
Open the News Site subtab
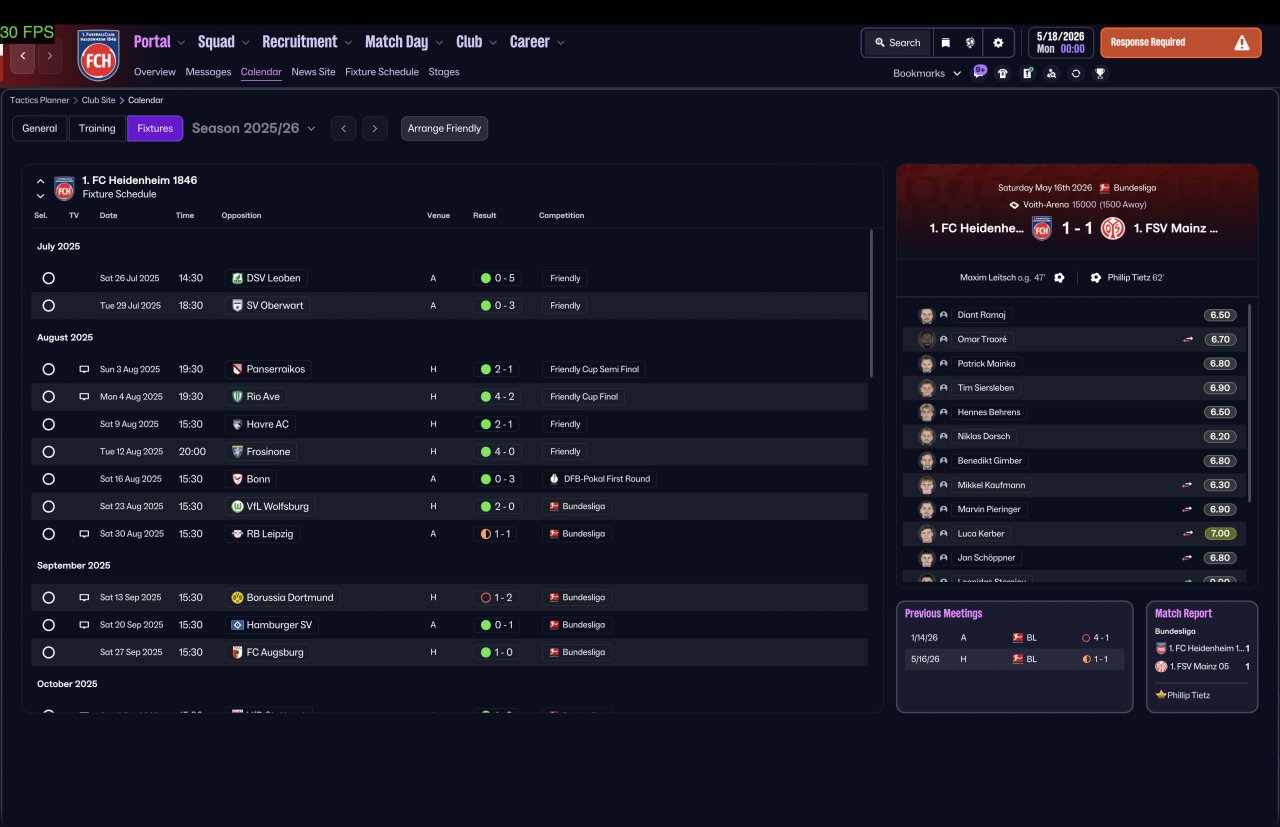coord(313,72)
